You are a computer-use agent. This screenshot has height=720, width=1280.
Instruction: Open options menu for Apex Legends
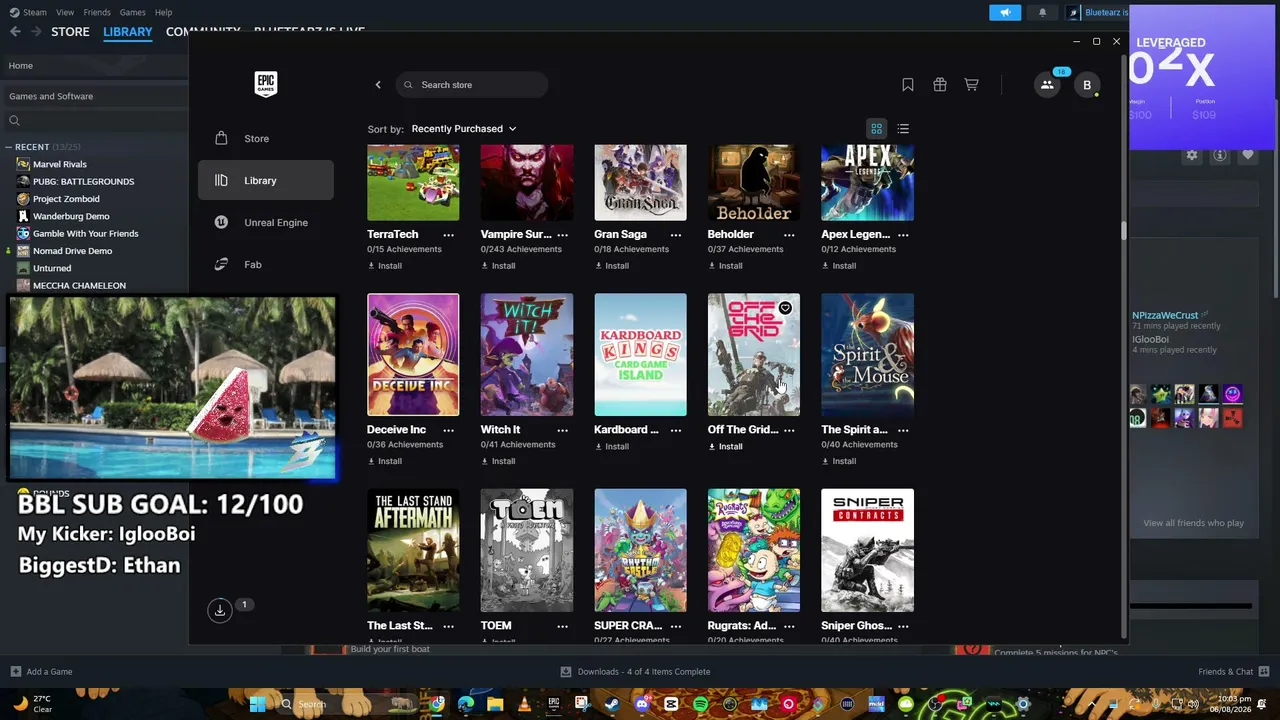pos(903,235)
